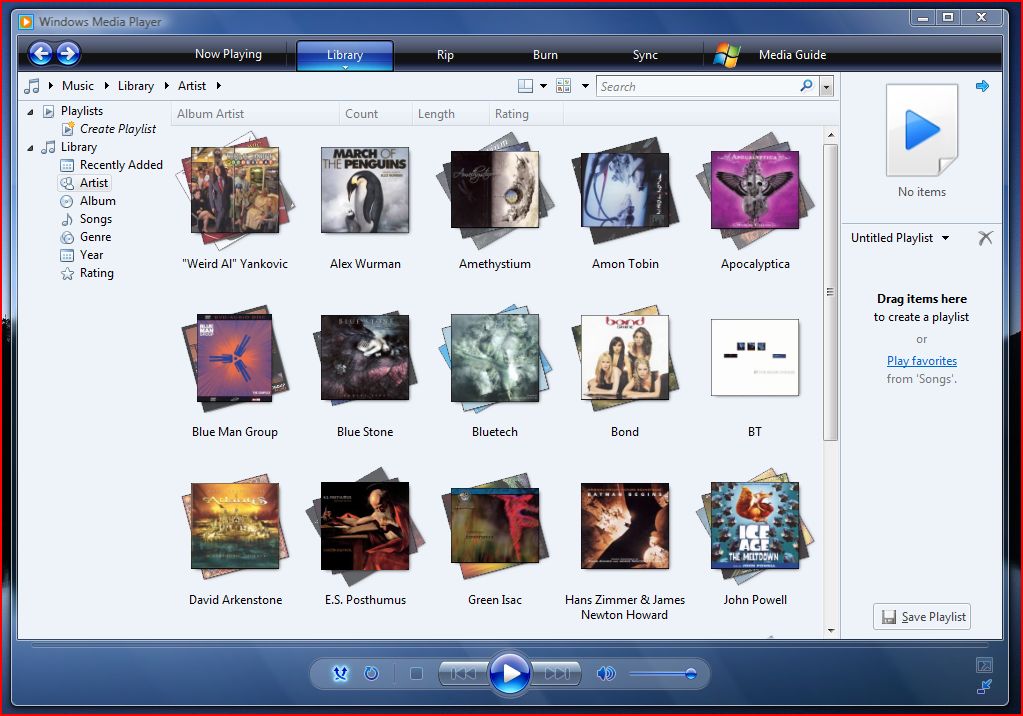
Task: Click the Save Playlist button
Action: pyautogui.click(x=922, y=617)
